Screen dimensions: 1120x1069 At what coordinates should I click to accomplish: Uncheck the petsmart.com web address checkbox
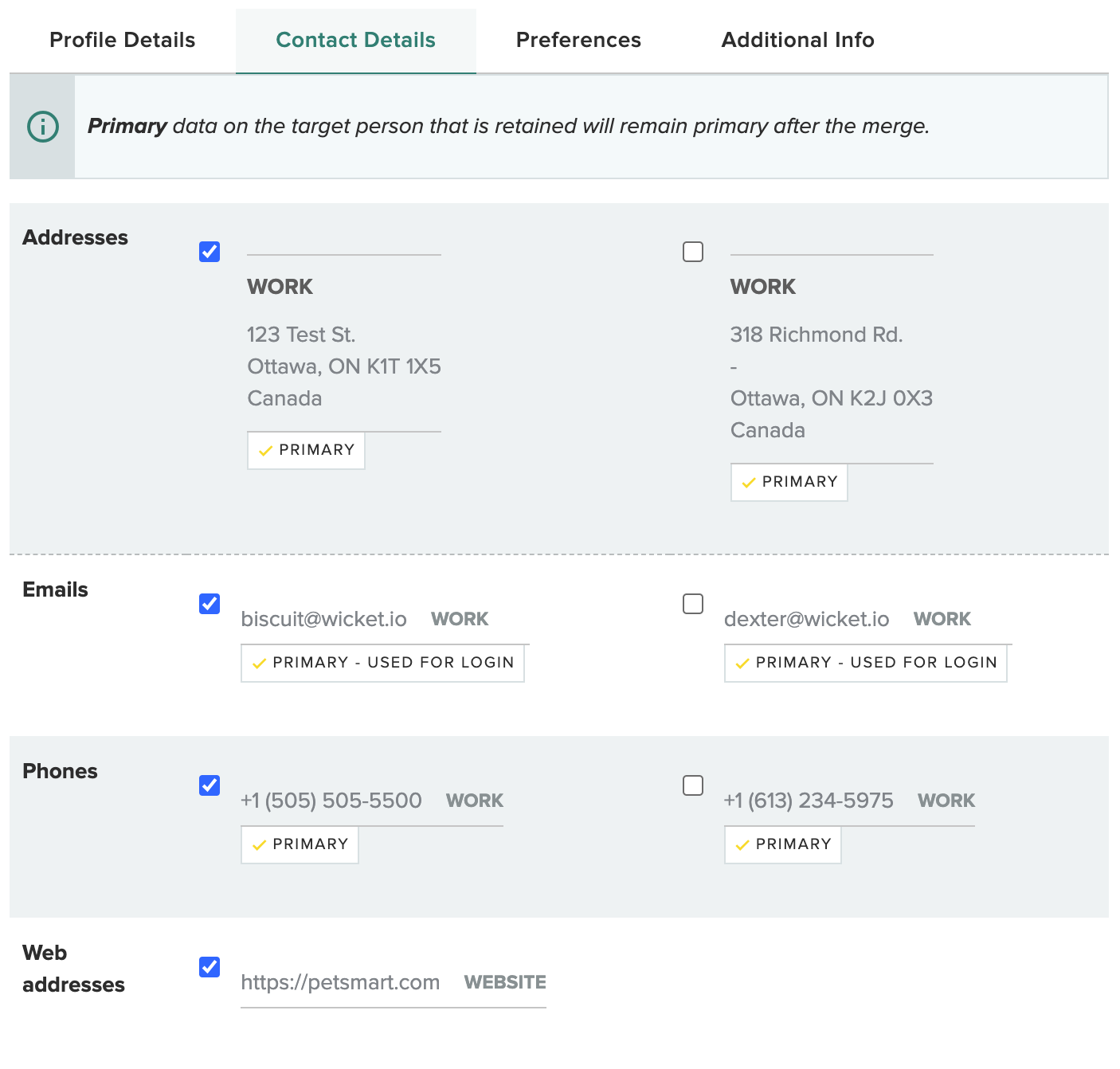coord(210,967)
